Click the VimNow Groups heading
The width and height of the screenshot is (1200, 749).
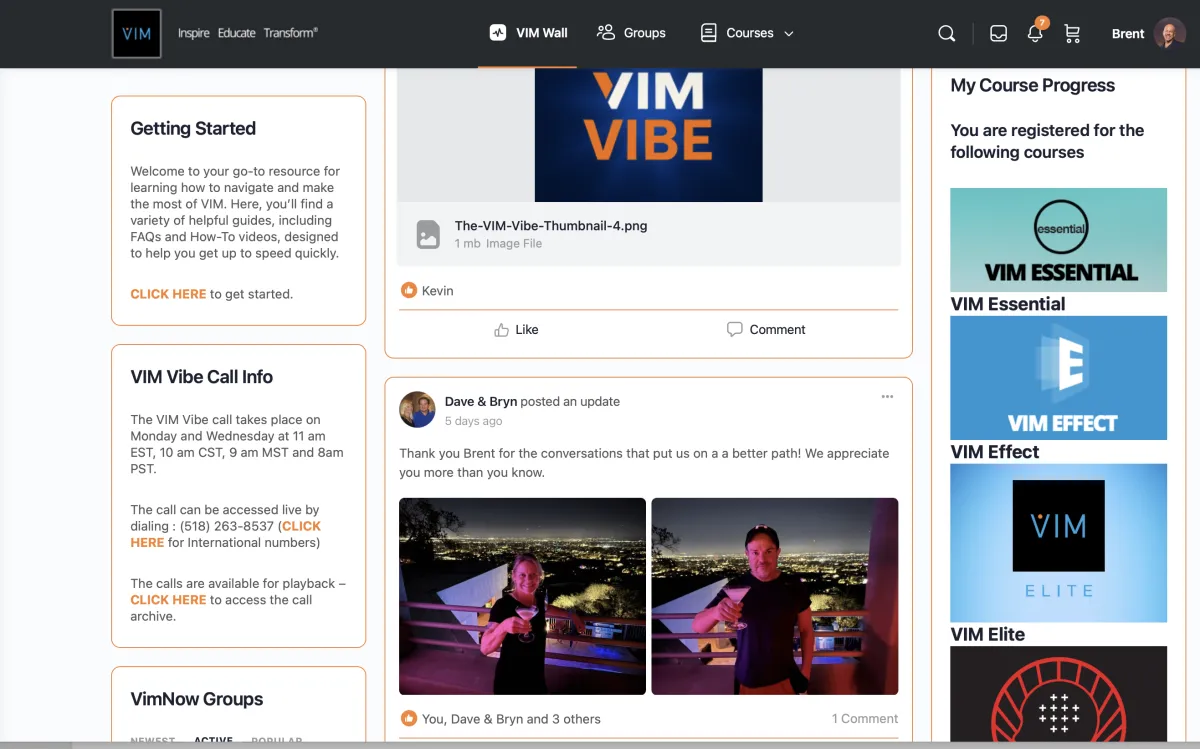click(197, 699)
